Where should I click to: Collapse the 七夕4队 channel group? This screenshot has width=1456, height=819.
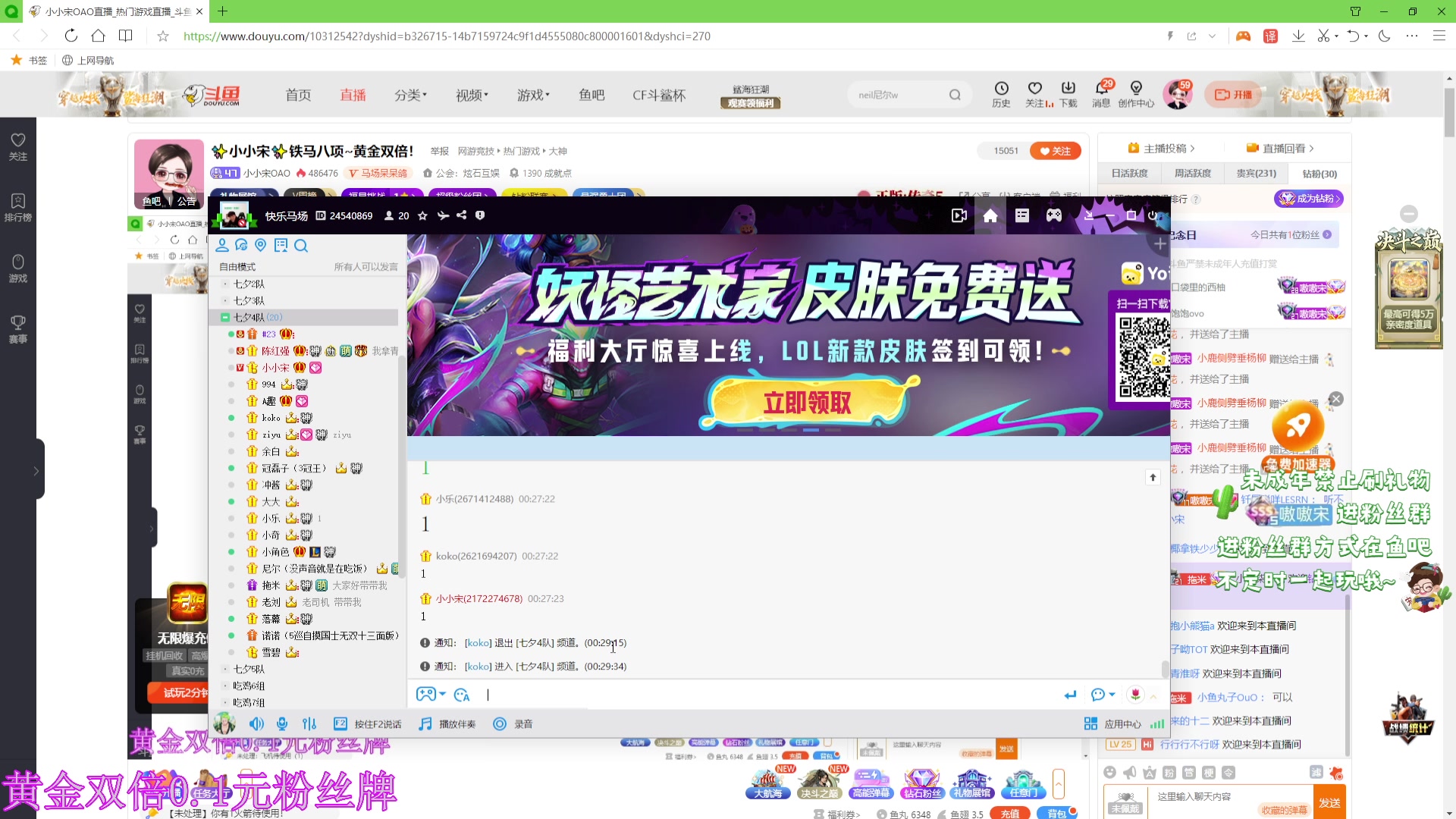[x=226, y=317]
